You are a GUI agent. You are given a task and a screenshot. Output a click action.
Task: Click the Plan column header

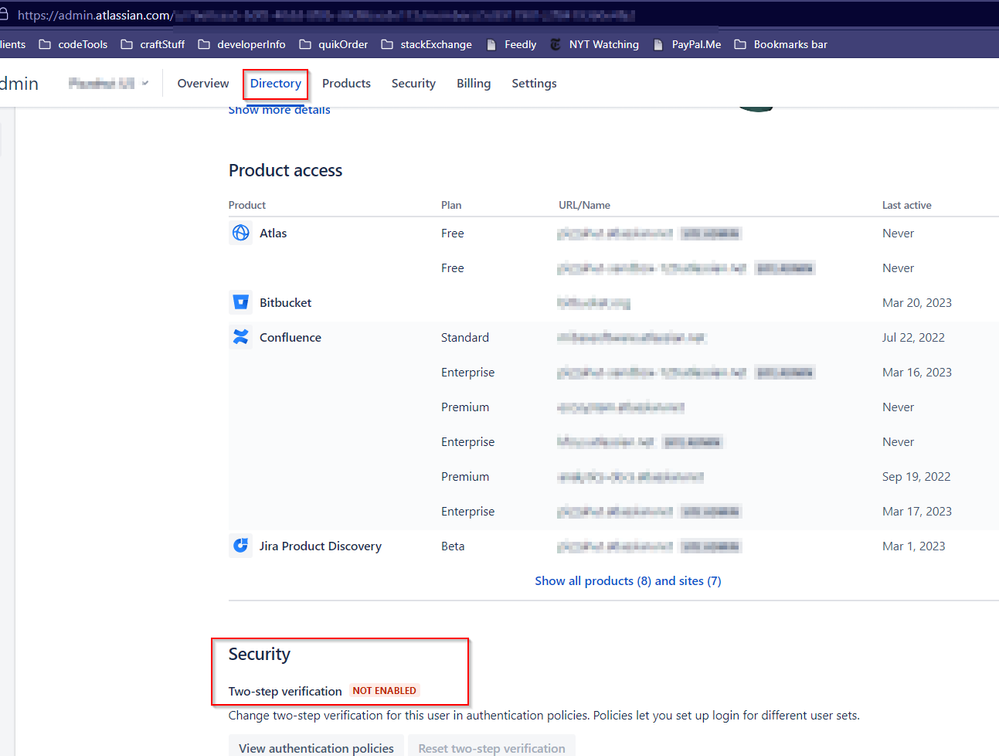click(451, 205)
